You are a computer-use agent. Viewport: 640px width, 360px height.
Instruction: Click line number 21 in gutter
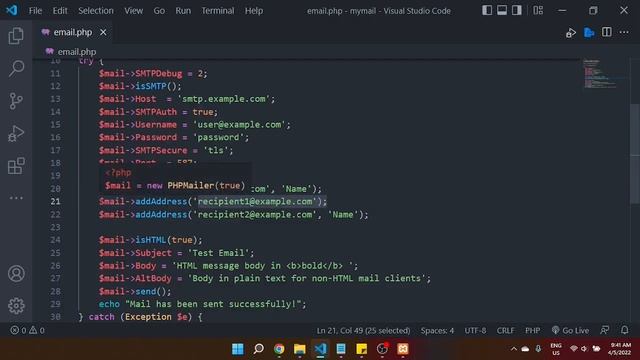click(x=55, y=201)
